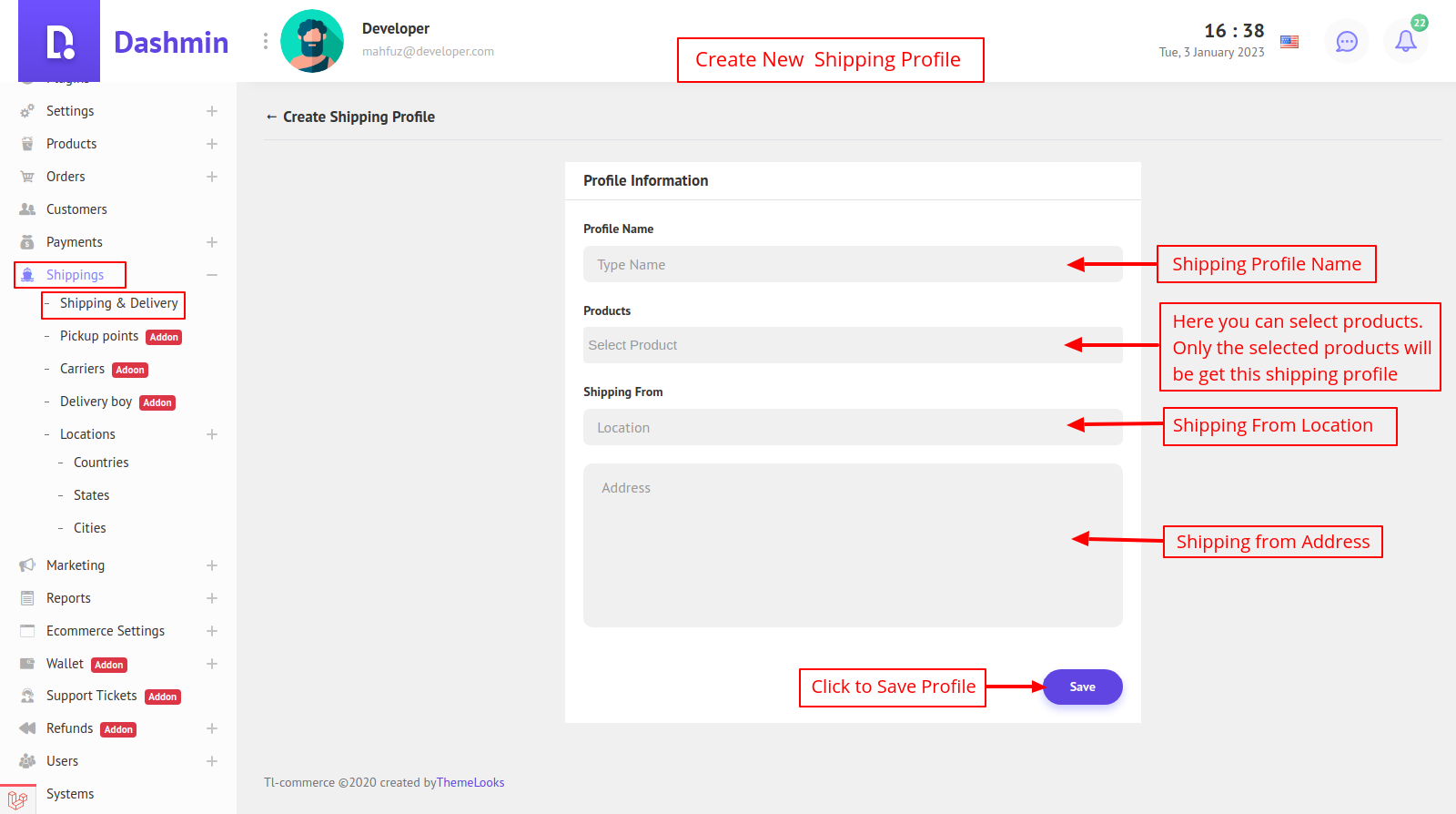
Task: Open the Select Product dropdown
Action: (x=819, y=345)
